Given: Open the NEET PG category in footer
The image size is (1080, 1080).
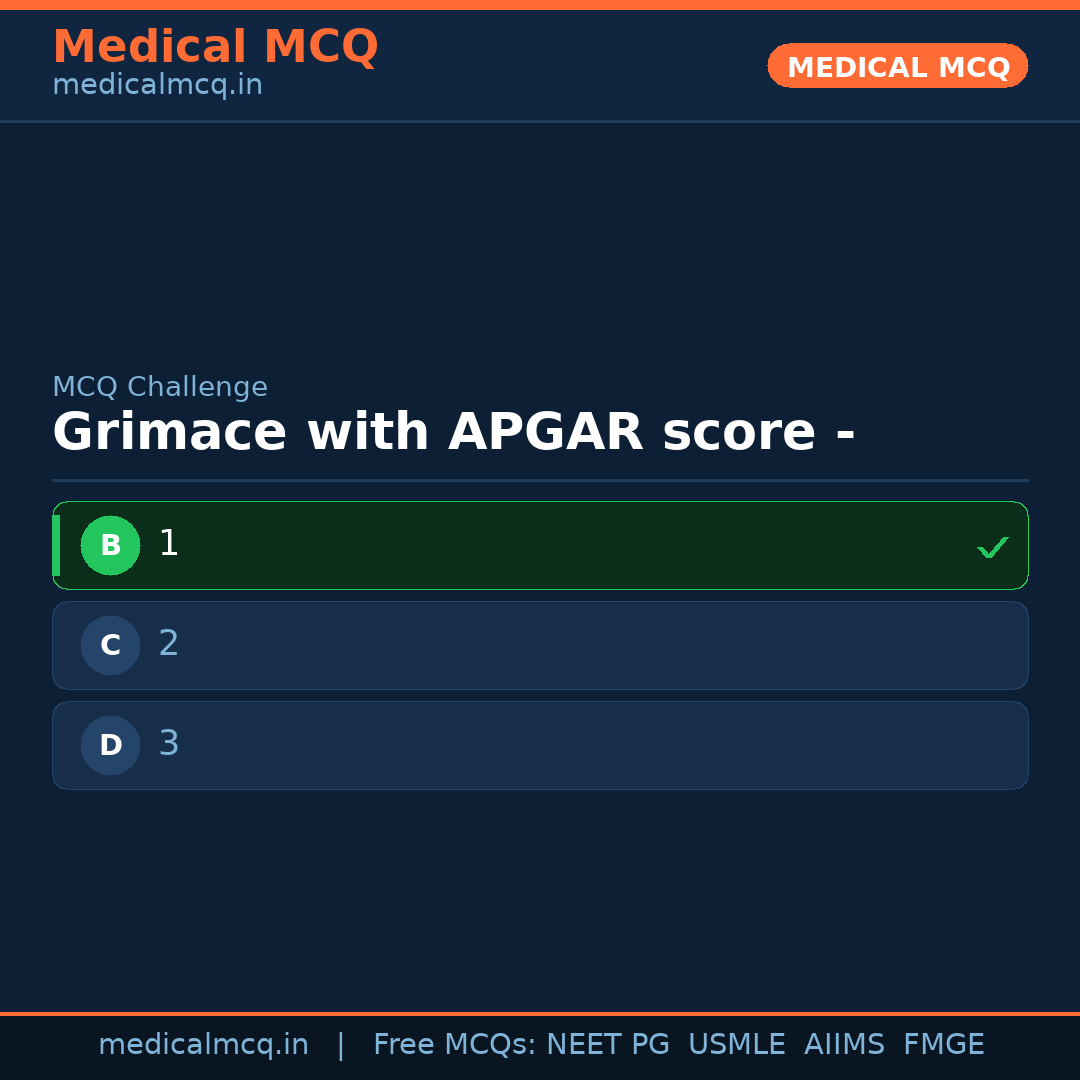Looking at the screenshot, I should pos(607,1044).
